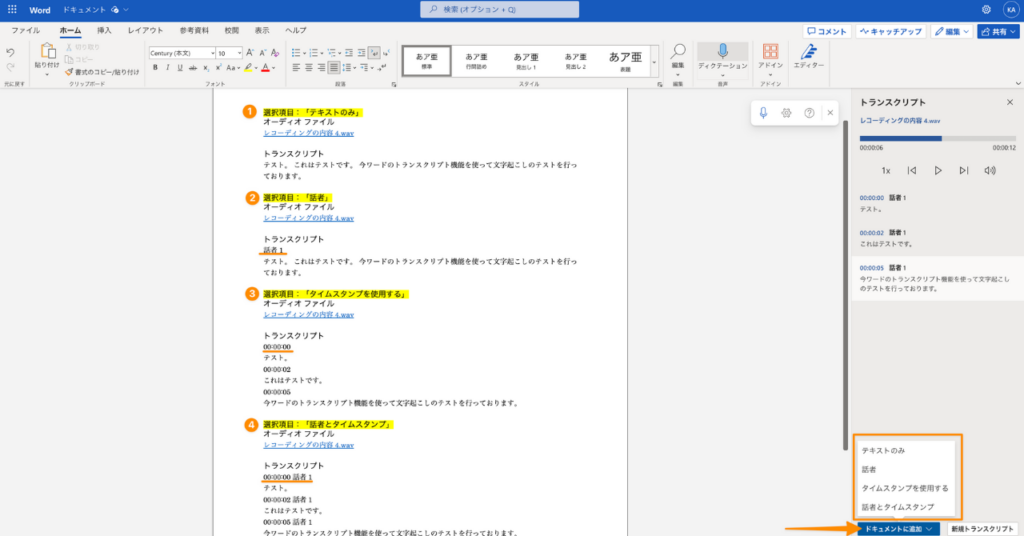Toggle bold formatting
The width and height of the screenshot is (1024, 536).
(x=155, y=68)
